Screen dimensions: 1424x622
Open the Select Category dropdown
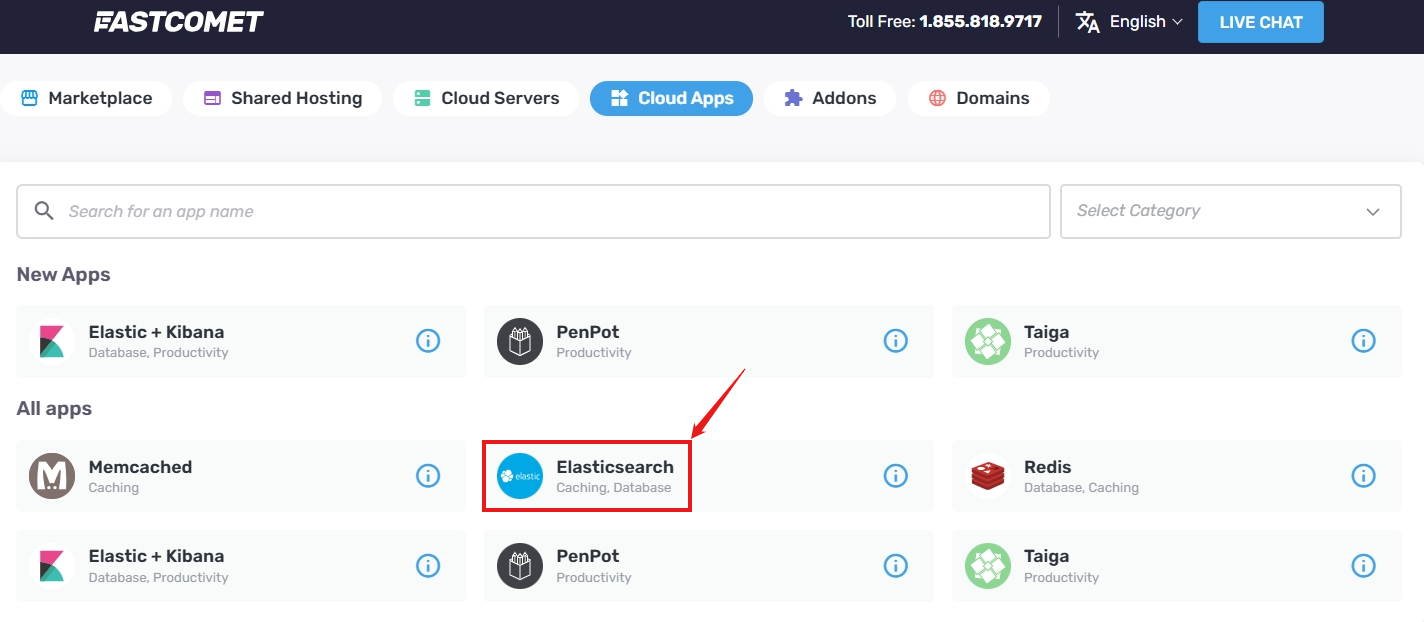coord(1231,211)
